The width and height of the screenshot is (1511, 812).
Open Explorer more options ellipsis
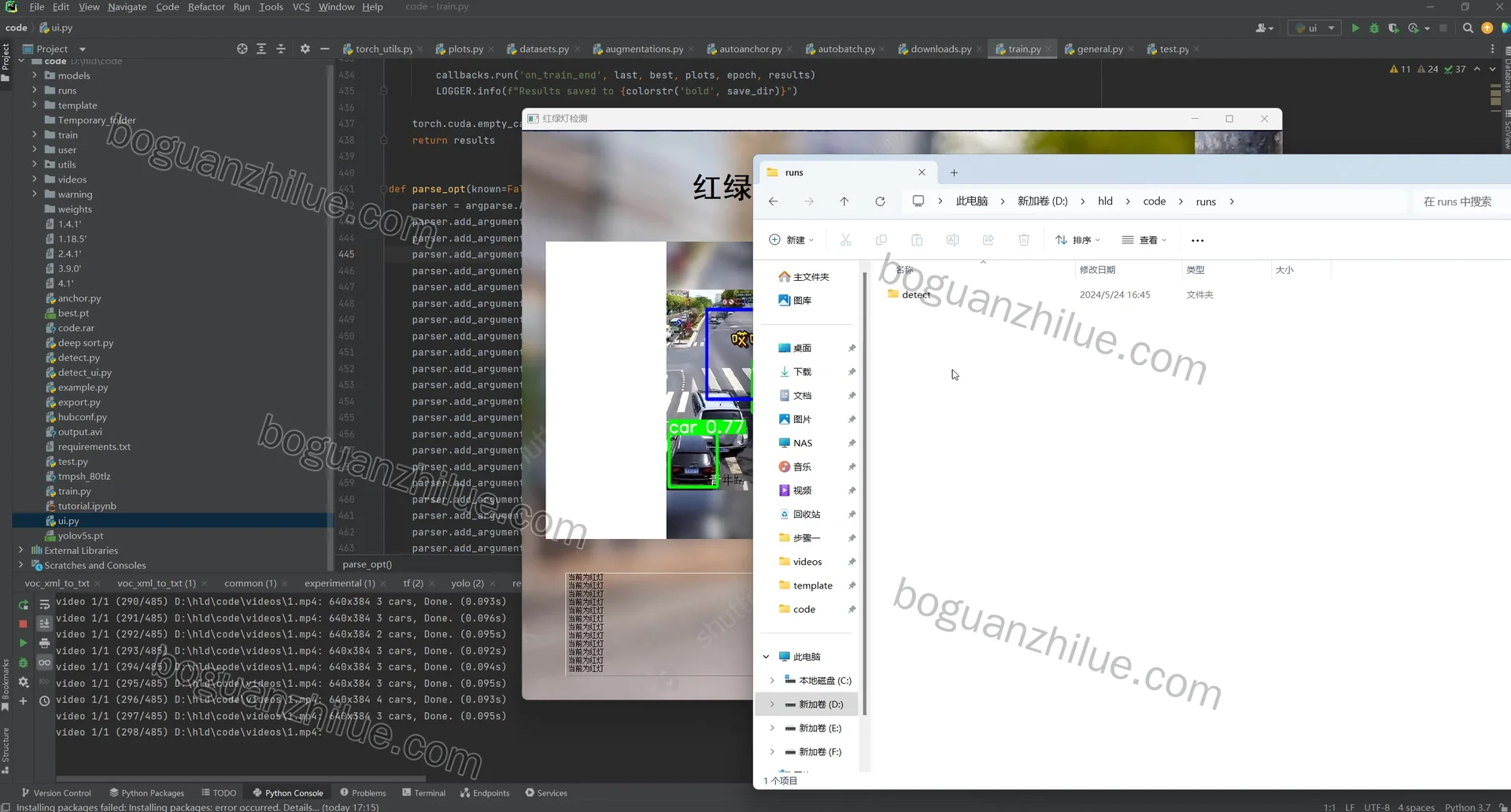(1197, 240)
